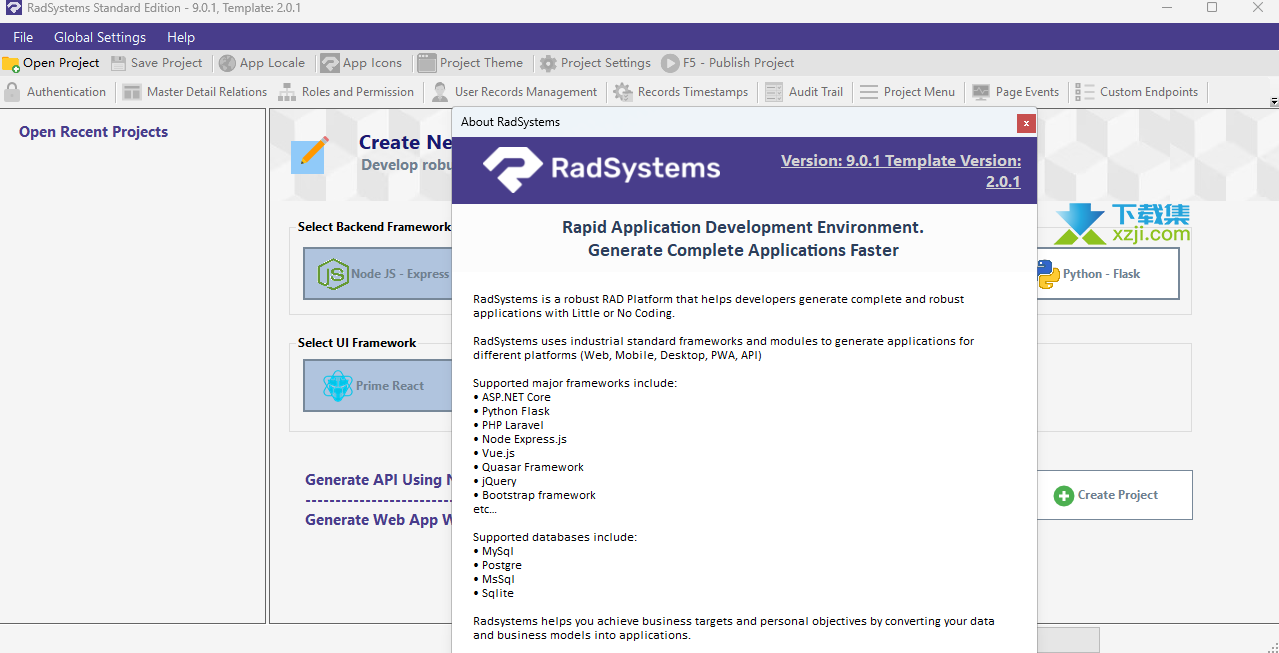Open the App Icons tool

(361, 63)
